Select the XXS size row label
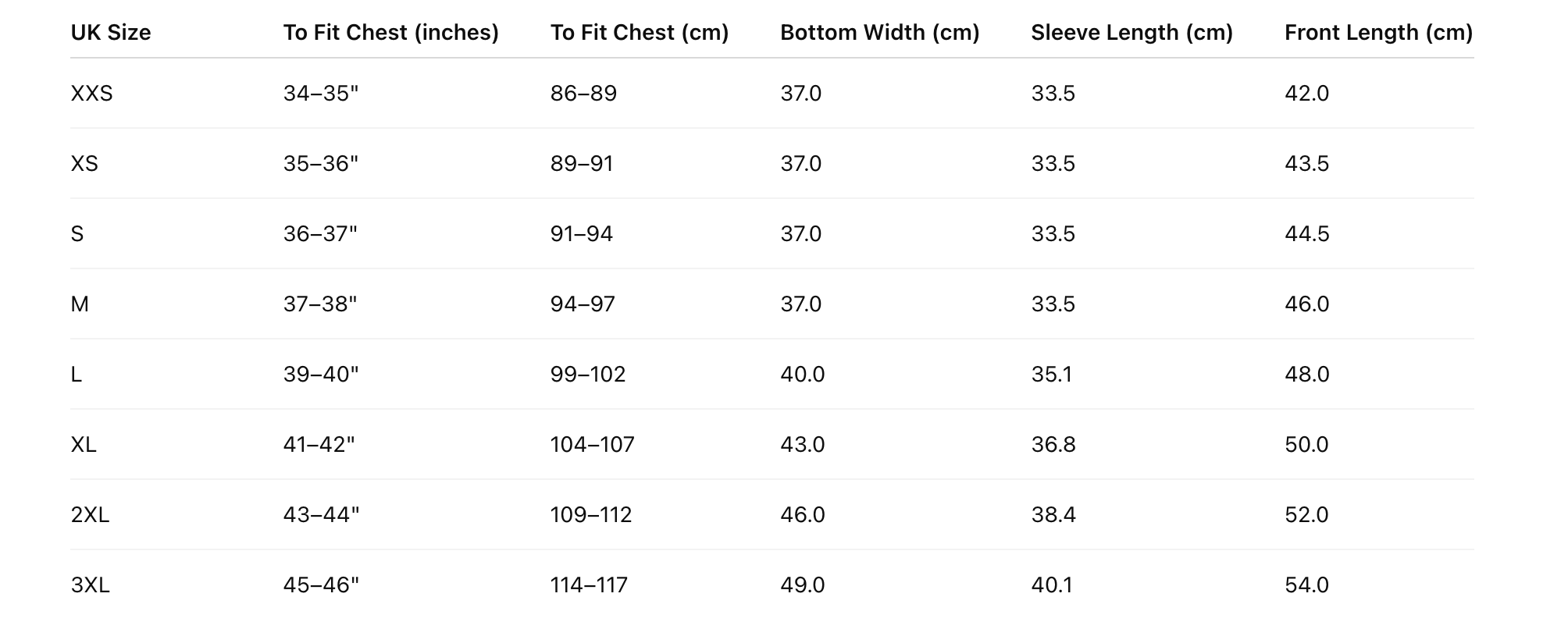The height and width of the screenshot is (629, 1568). (91, 94)
